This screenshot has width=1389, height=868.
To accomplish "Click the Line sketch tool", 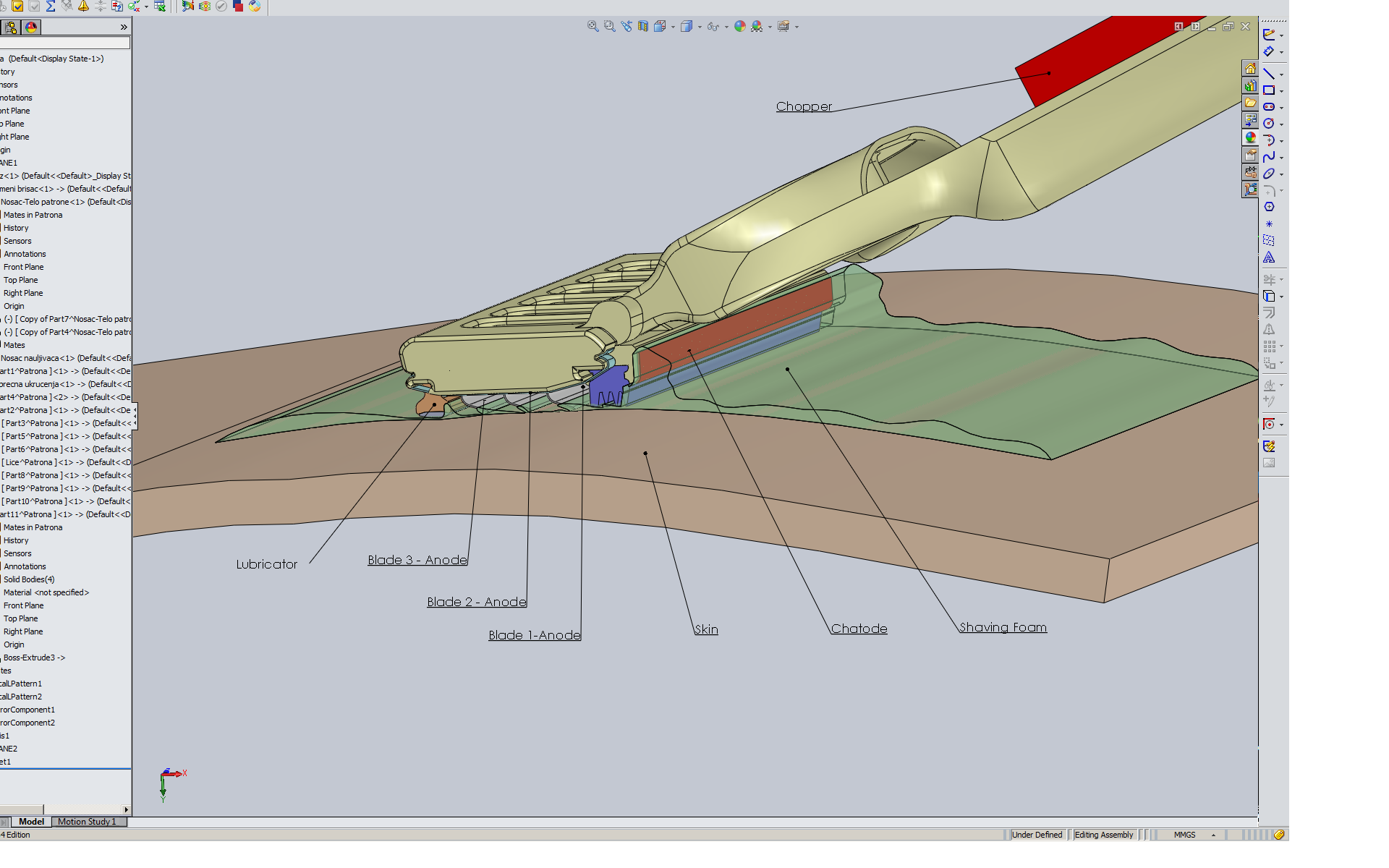I will coord(1269,74).
